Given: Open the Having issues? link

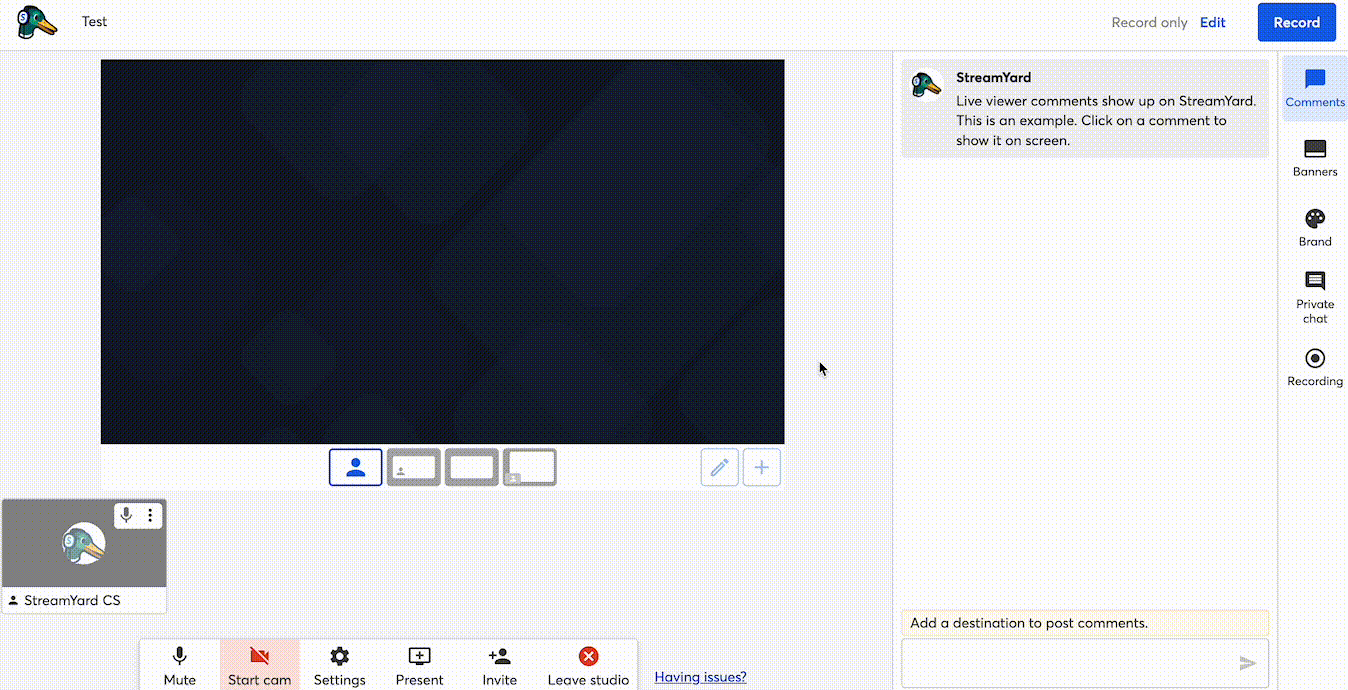Looking at the screenshot, I should [700, 677].
